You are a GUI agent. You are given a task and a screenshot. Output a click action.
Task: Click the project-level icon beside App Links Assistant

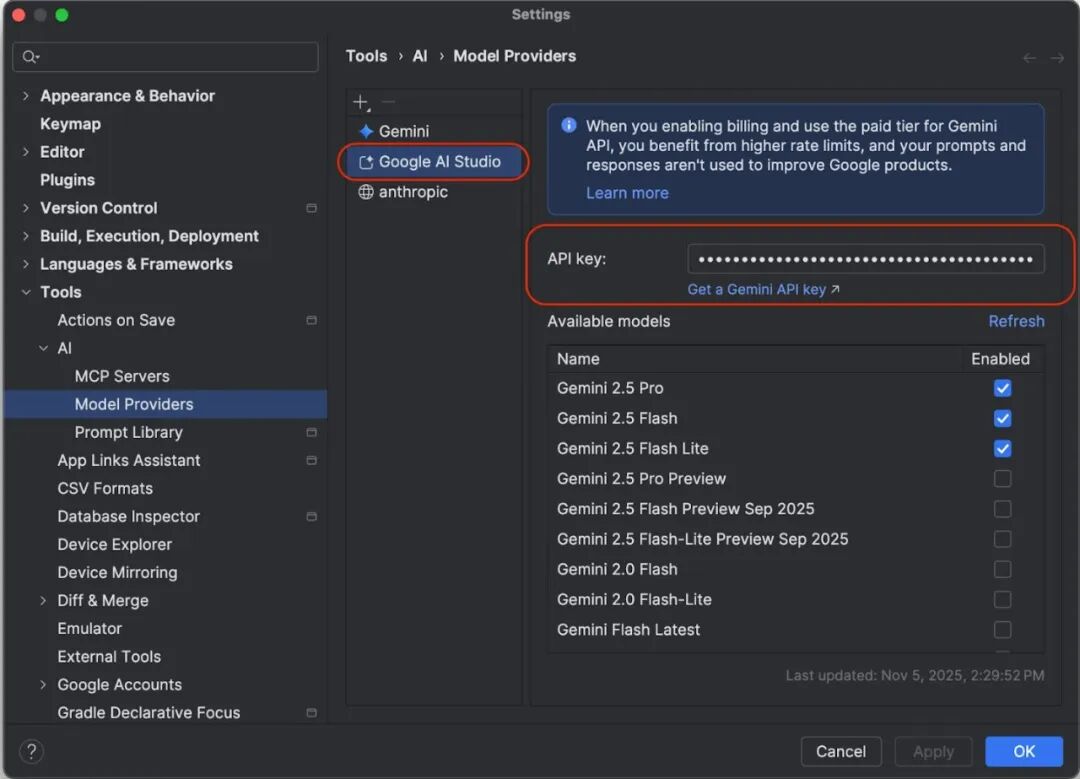pos(311,460)
